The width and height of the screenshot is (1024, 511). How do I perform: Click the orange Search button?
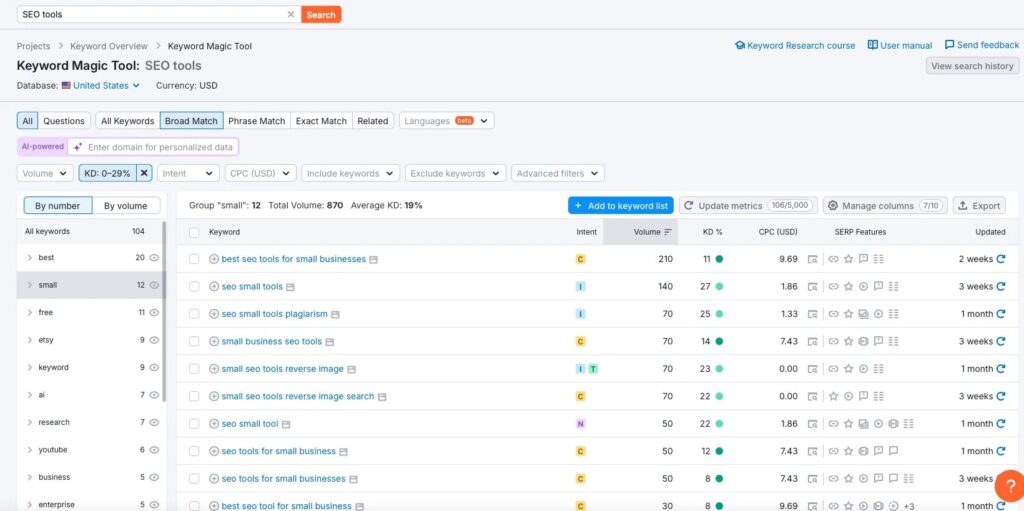click(x=321, y=14)
